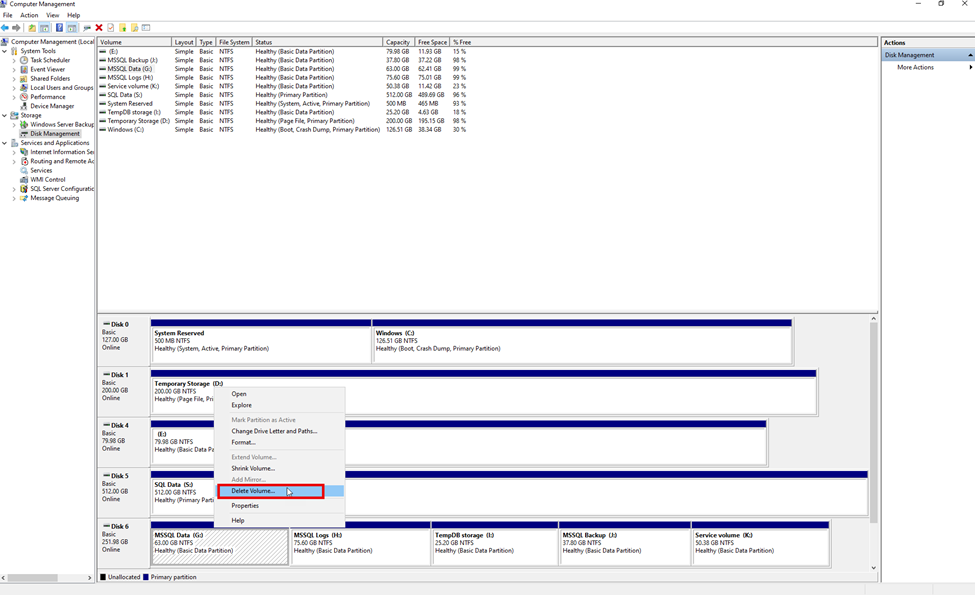Select the TempDB storage (I:) partition block
Screen dimensions: 975x595
coord(494,543)
